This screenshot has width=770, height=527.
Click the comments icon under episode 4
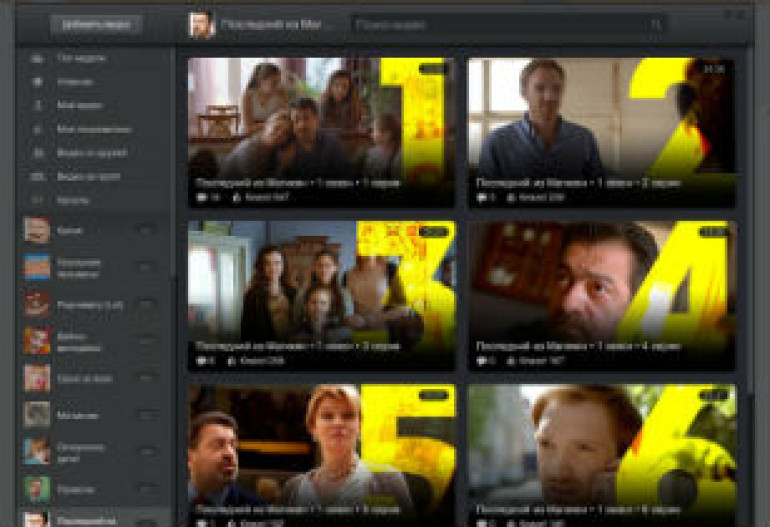pyautogui.click(x=482, y=361)
